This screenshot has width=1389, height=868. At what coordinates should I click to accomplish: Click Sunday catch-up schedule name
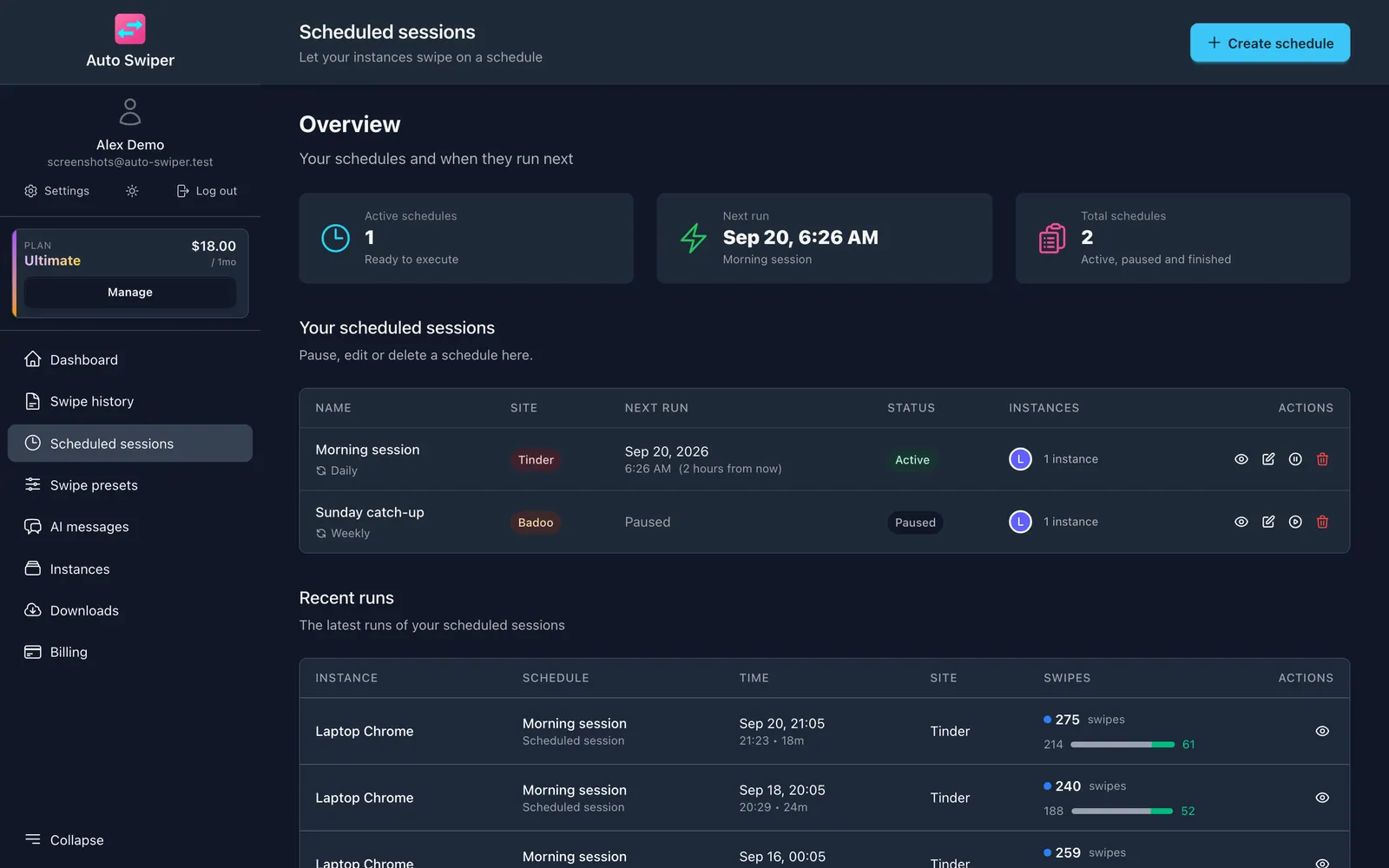tap(370, 512)
